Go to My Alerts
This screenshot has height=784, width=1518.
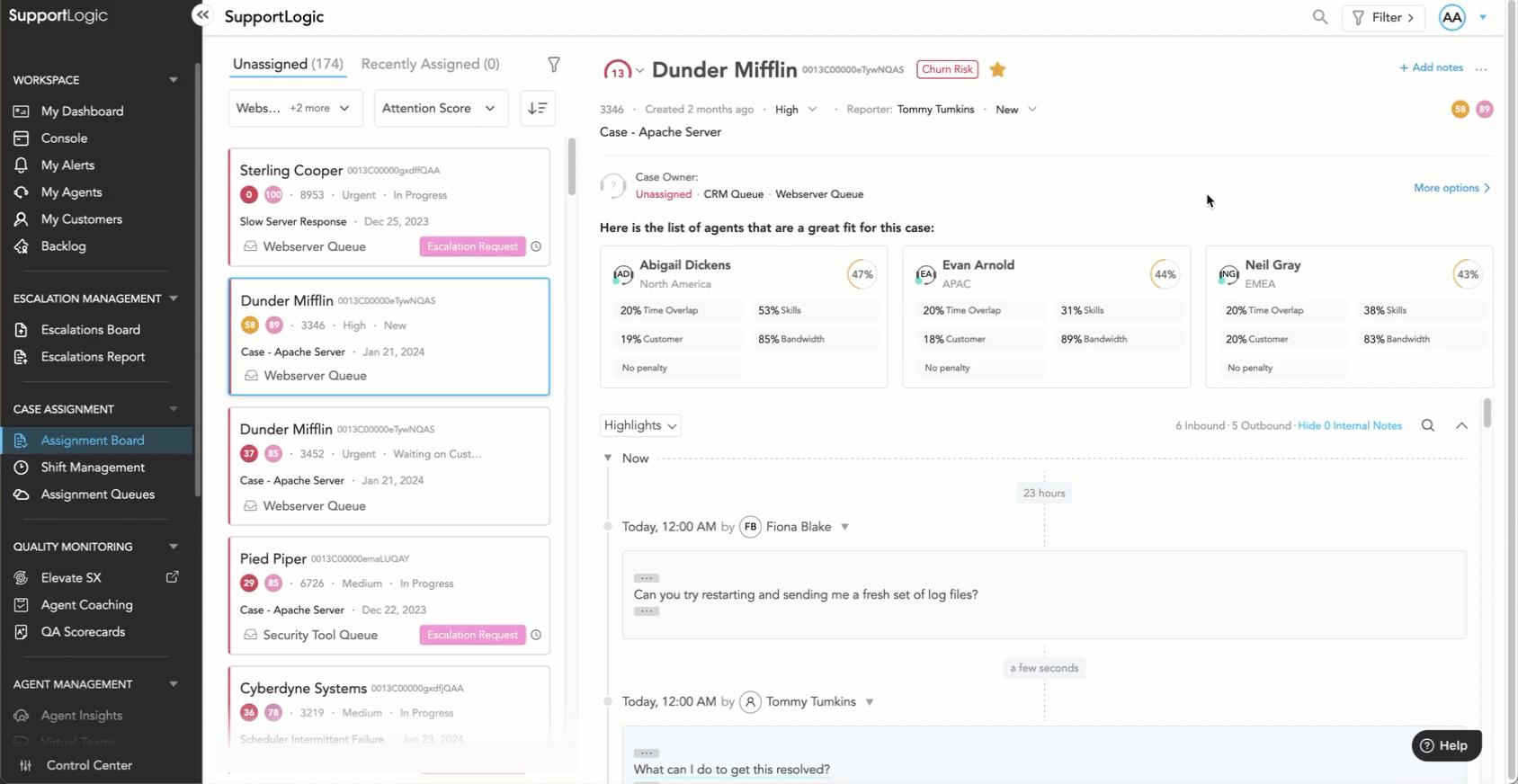(67, 165)
